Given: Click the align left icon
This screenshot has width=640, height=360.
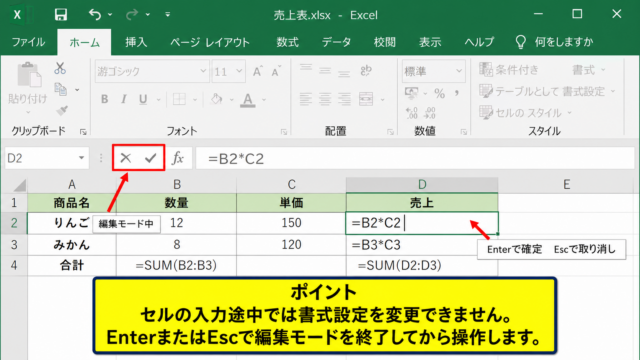Looking at the screenshot, I should [x=306, y=99].
